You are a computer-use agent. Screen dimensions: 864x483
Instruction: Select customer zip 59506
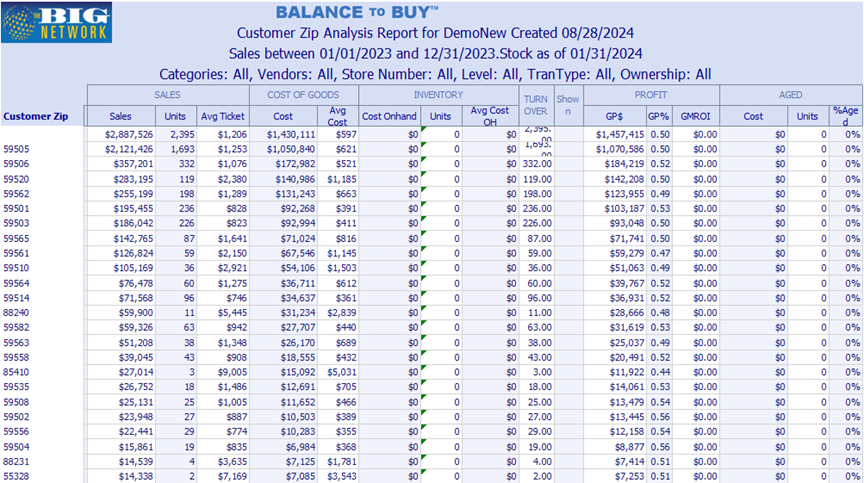point(17,164)
